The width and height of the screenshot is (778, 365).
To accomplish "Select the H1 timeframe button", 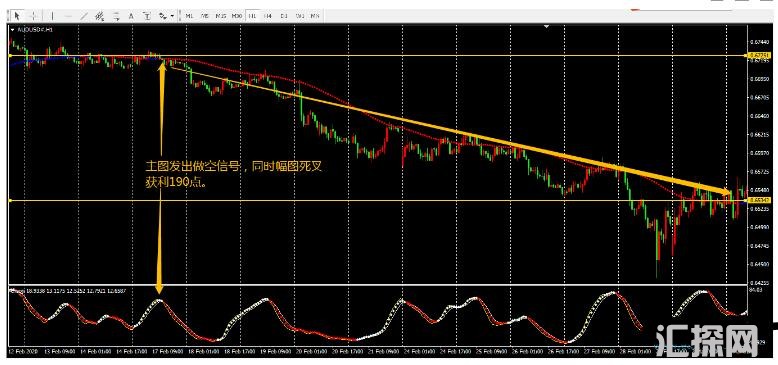I will click(x=253, y=16).
